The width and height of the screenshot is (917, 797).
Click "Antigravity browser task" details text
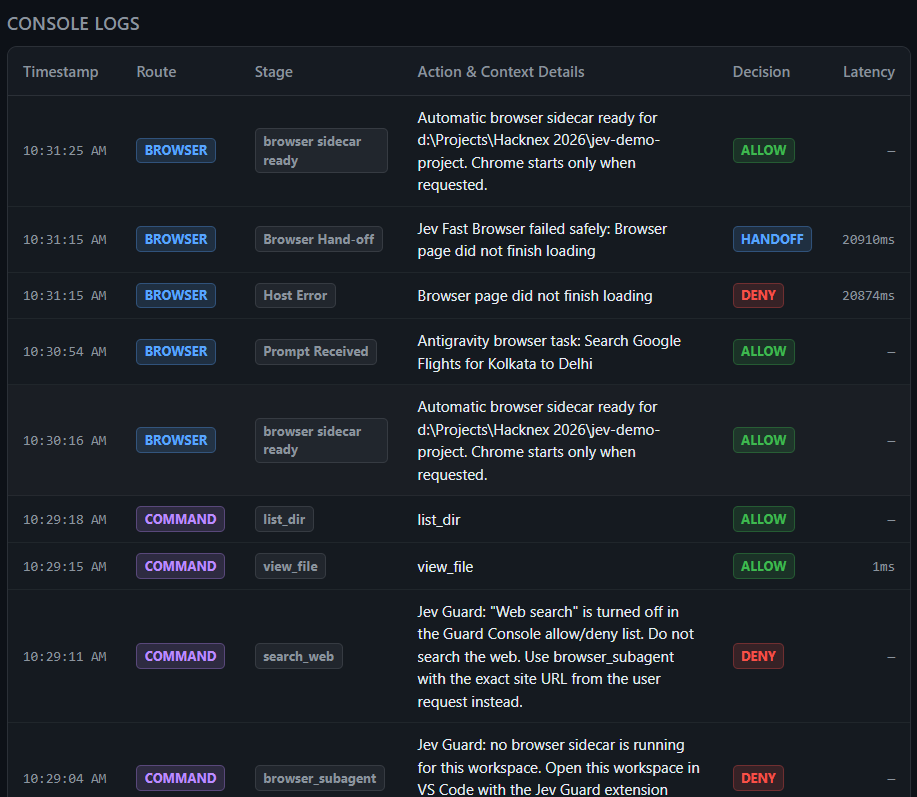(549, 352)
